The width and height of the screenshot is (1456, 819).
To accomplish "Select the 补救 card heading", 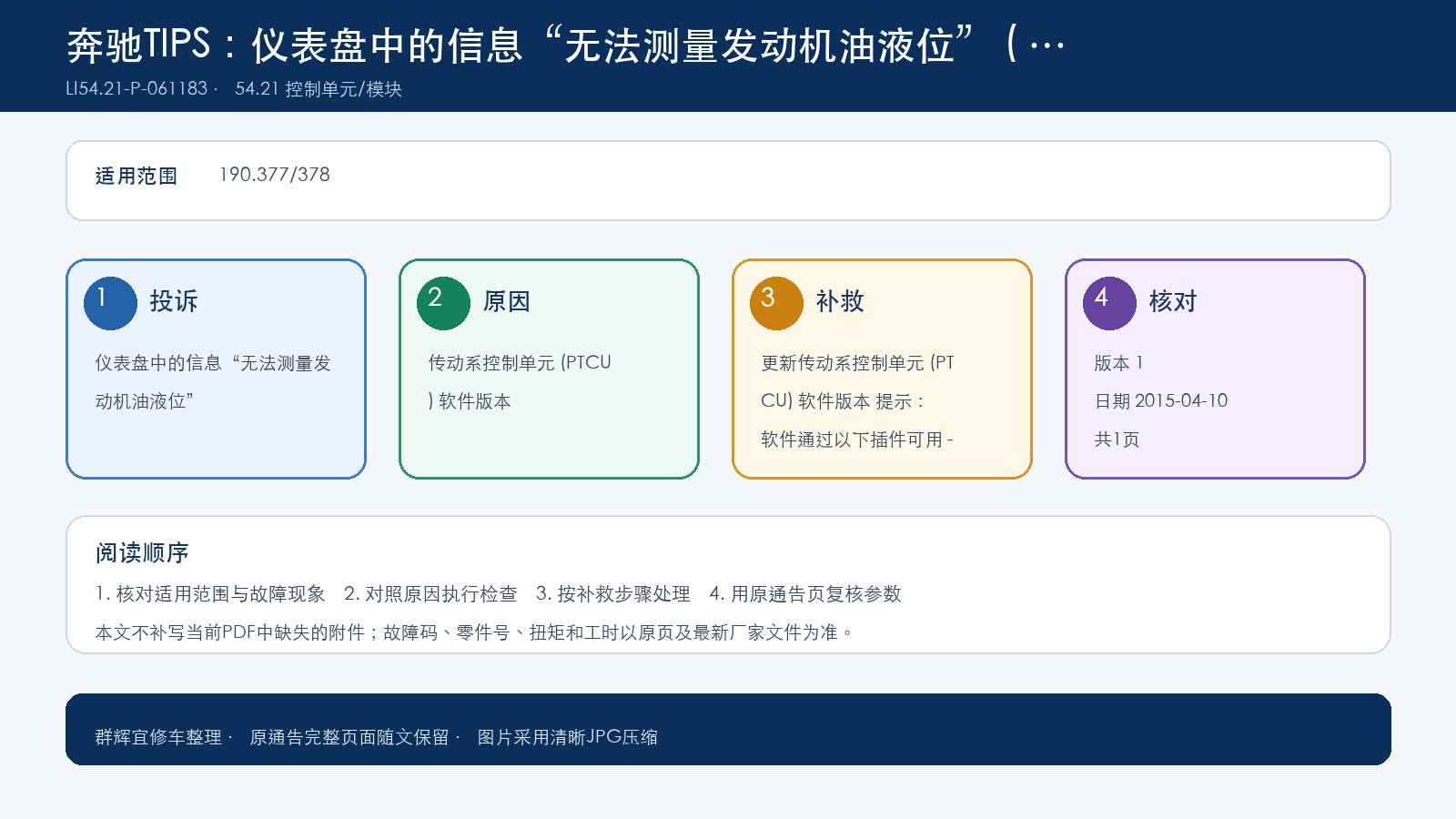I will click(x=840, y=301).
